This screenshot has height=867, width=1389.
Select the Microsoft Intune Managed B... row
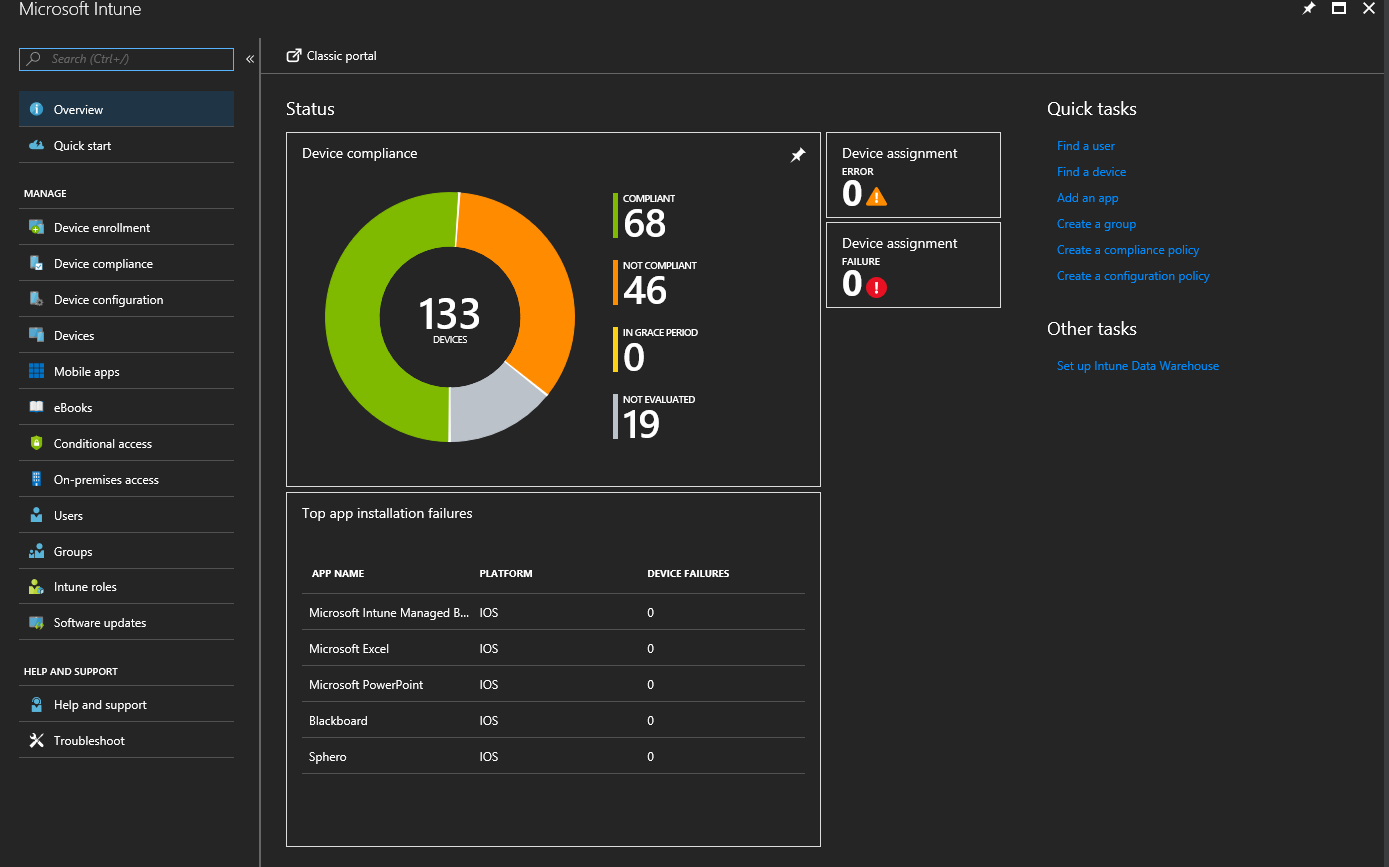click(x=553, y=612)
